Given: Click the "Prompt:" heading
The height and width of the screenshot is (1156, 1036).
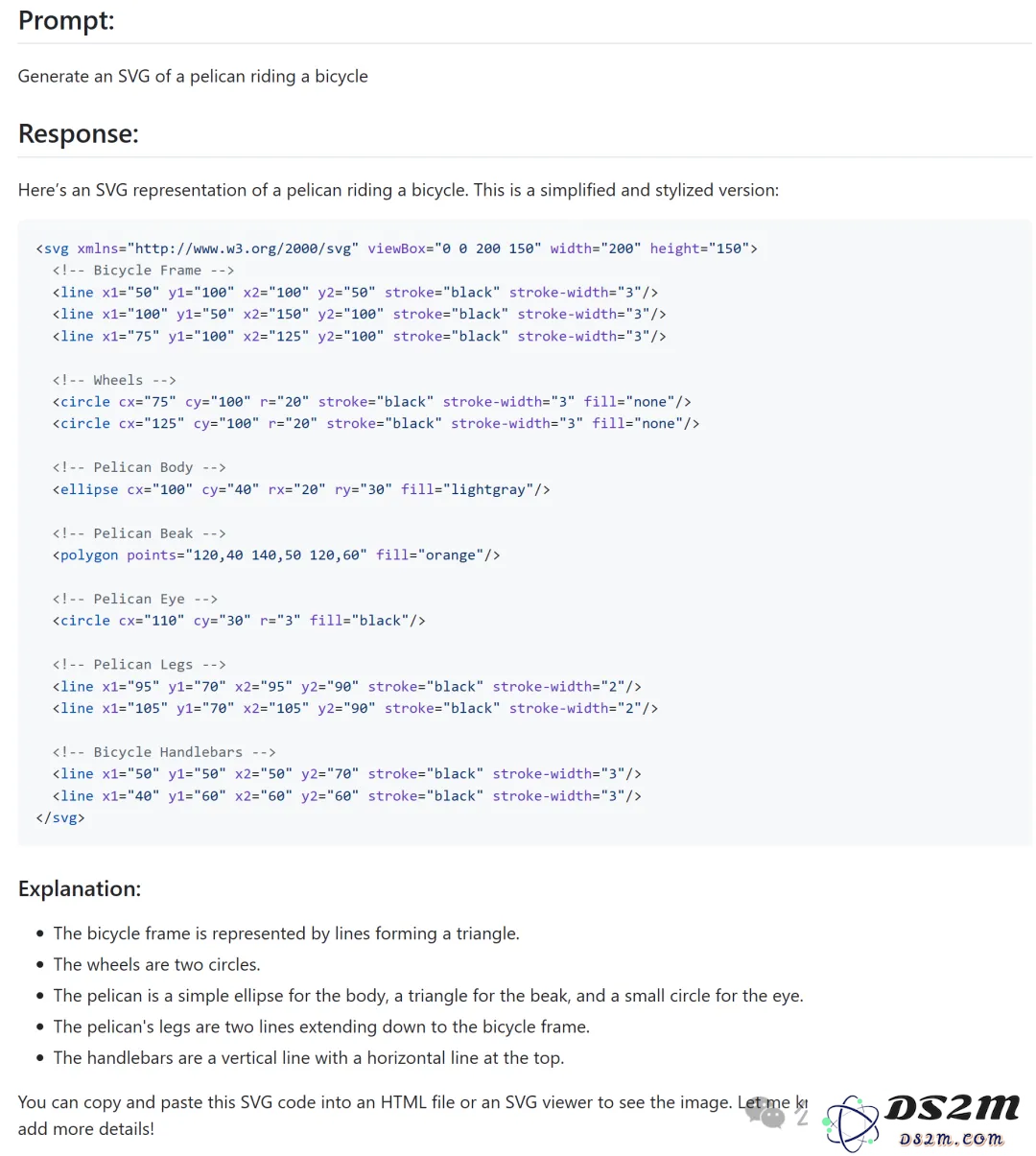Looking at the screenshot, I should click(x=66, y=20).
